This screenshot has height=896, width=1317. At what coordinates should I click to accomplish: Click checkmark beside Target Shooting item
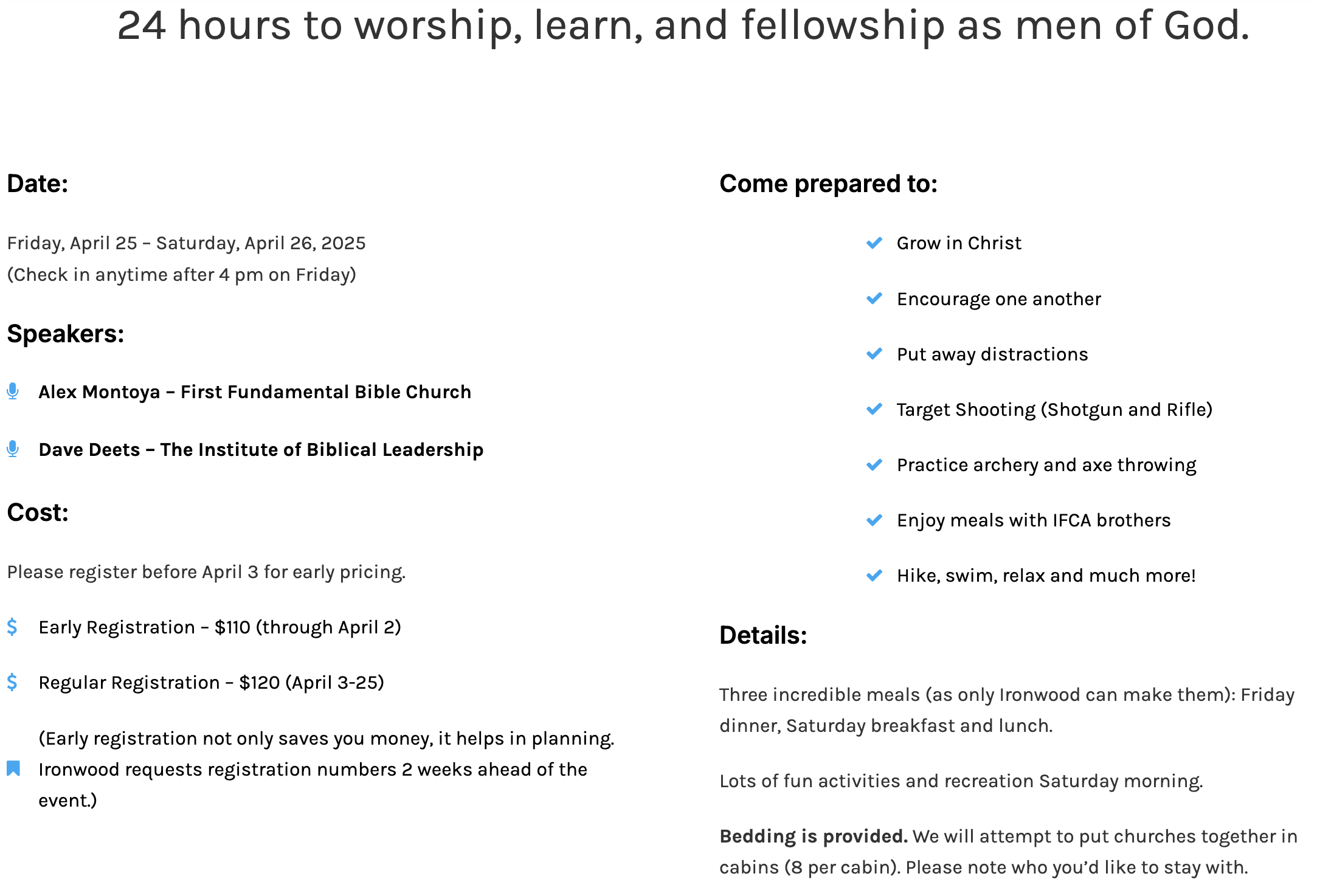tap(874, 409)
